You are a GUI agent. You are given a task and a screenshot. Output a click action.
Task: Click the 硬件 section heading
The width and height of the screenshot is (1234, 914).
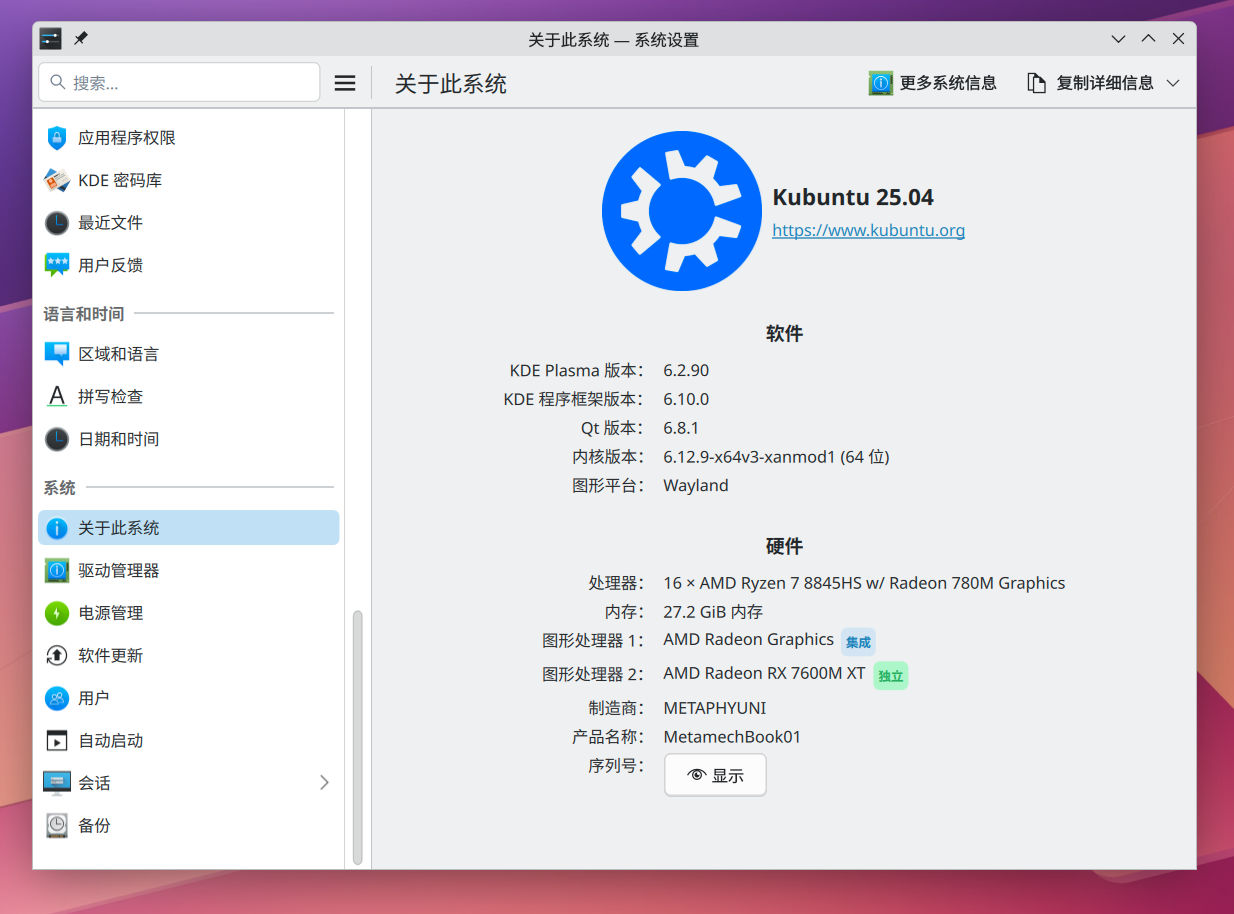coord(784,547)
